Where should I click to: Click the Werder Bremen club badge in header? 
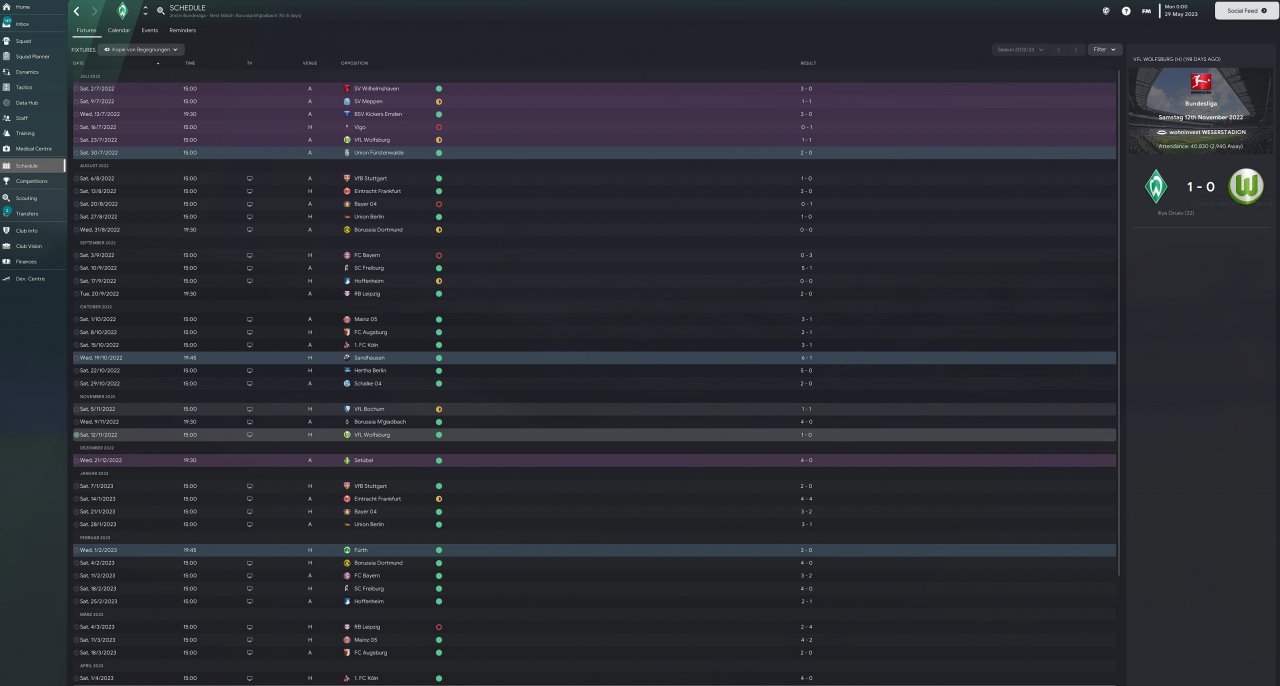point(122,11)
